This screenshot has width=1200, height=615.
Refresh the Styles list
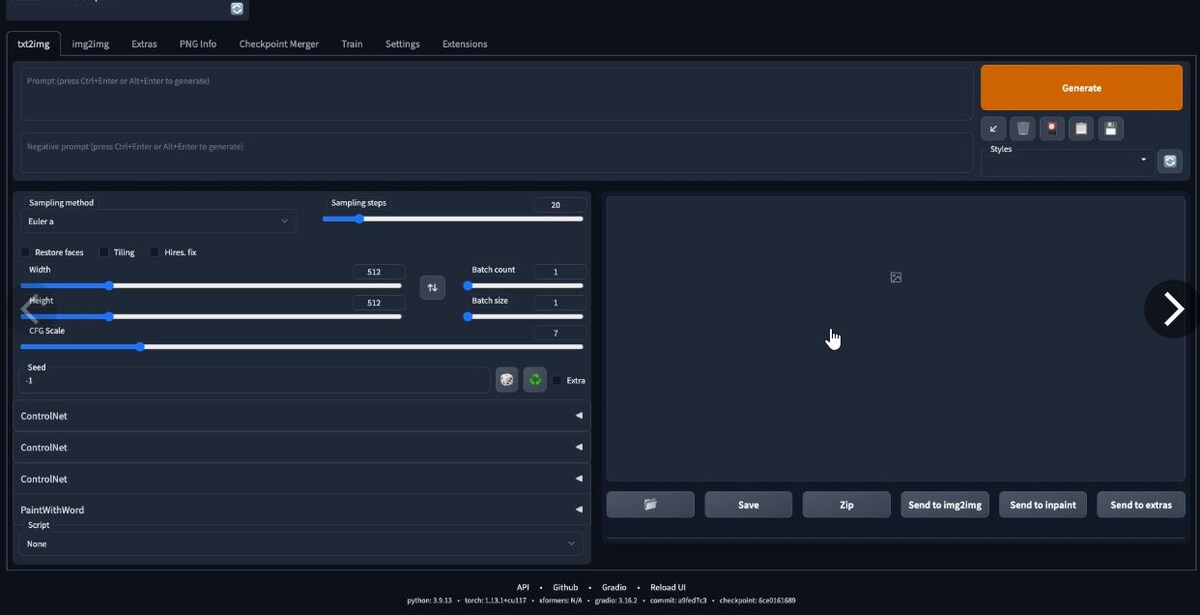pyautogui.click(x=1170, y=161)
